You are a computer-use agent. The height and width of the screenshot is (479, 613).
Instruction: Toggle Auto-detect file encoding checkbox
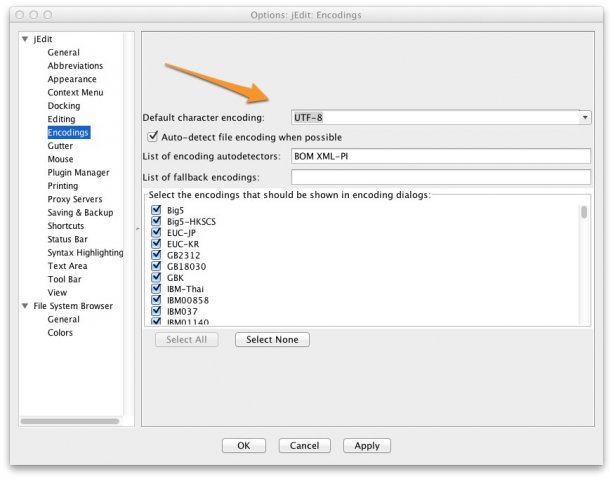152,136
